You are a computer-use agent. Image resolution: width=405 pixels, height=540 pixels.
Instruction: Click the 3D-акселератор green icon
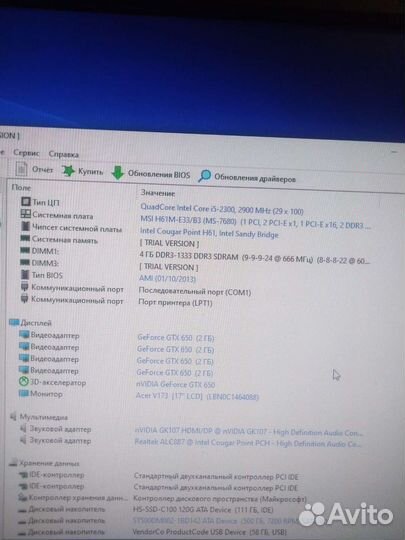click(23, 382)
